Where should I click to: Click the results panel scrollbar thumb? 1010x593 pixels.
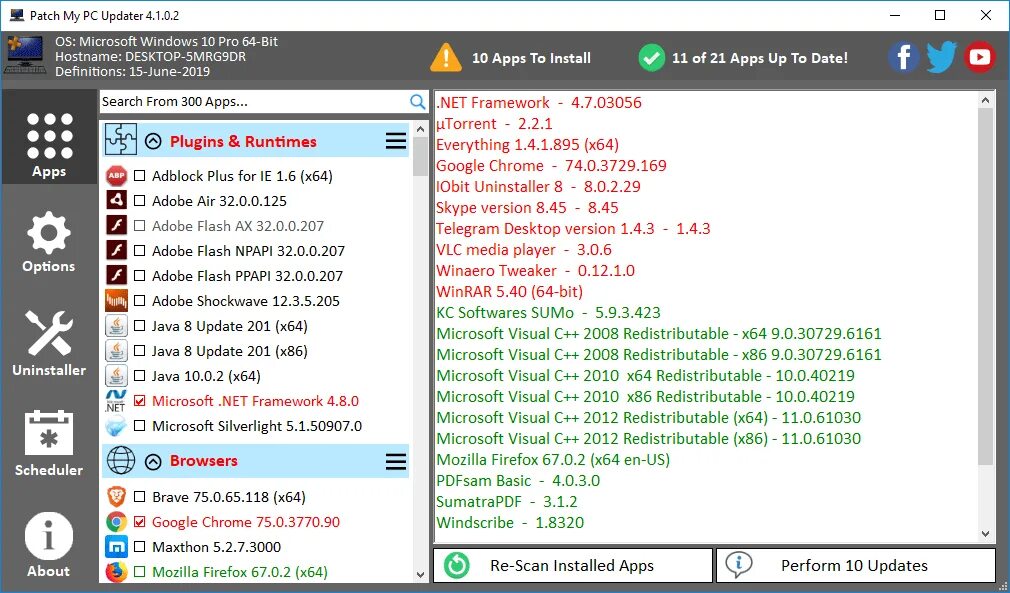(986, 285)
